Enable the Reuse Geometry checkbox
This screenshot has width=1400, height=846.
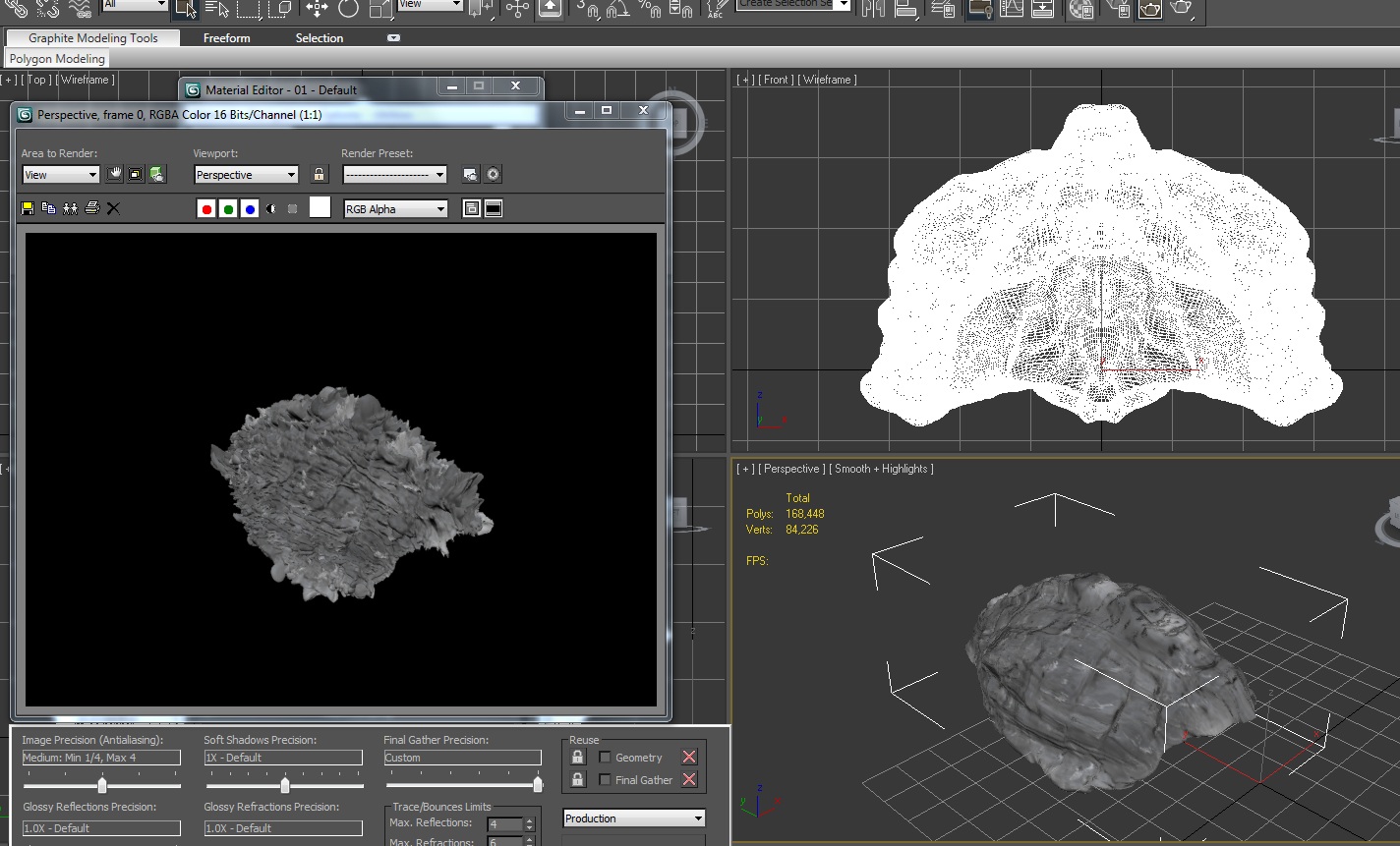point(606,757)
